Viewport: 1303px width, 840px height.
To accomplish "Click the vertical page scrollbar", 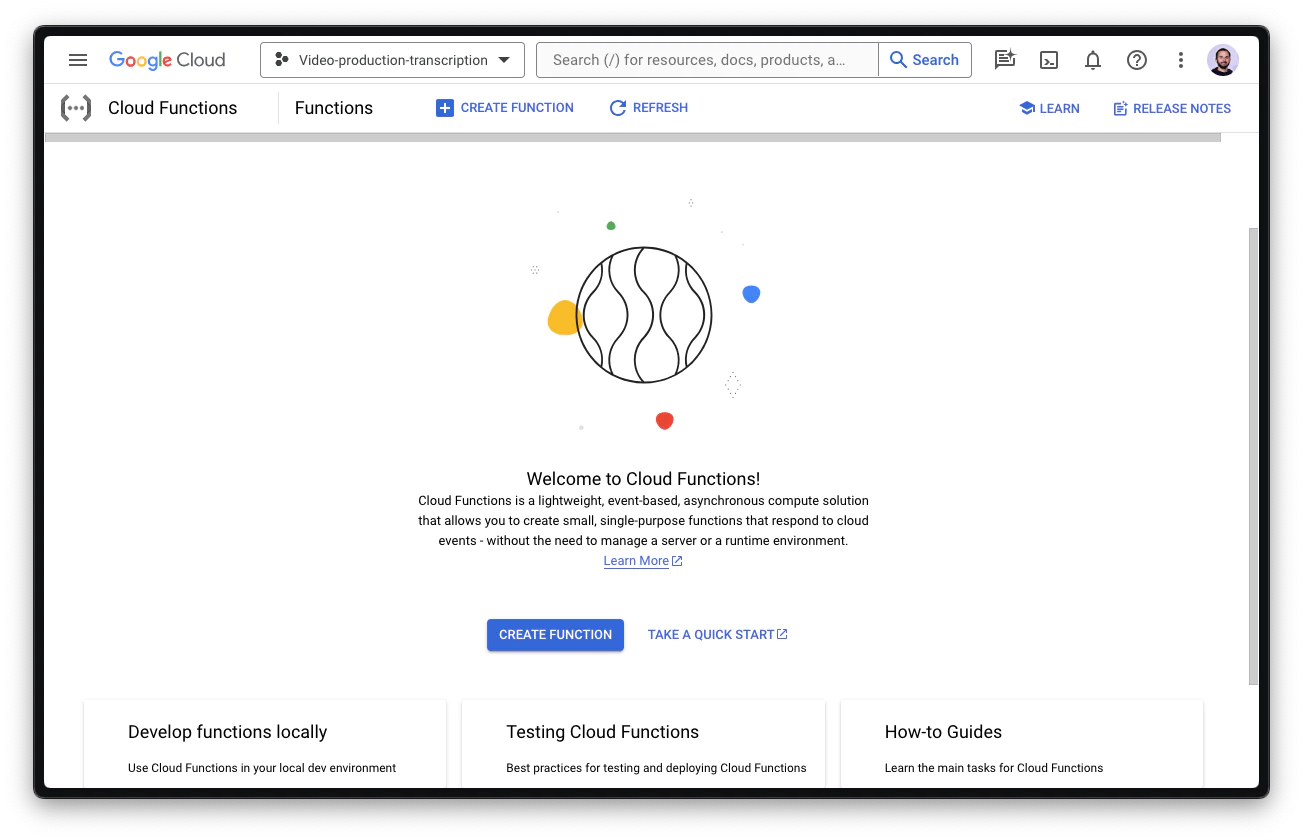I will coord(1254,456).
